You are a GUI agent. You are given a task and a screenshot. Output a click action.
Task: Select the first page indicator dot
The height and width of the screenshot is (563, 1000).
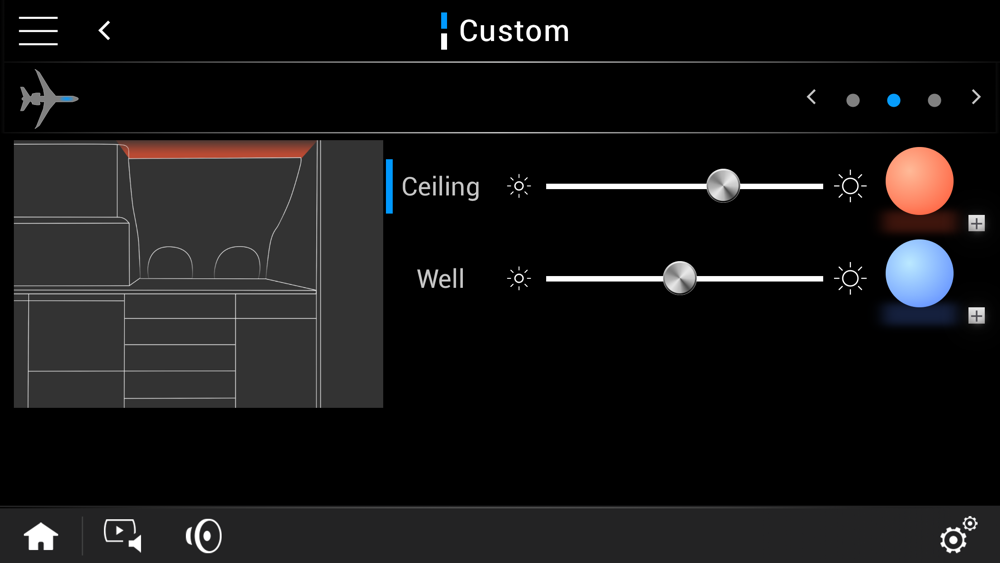tap(853, 100)
